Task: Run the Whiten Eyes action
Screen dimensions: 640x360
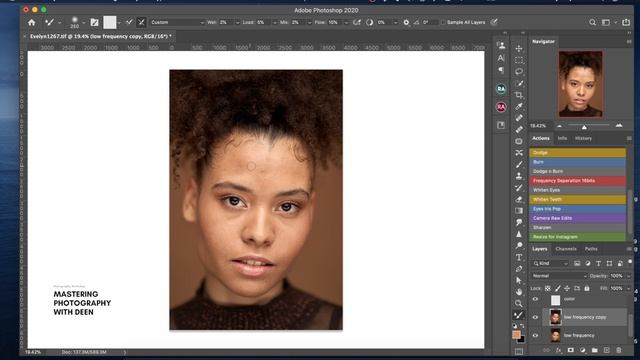Action: pos(577,190)
